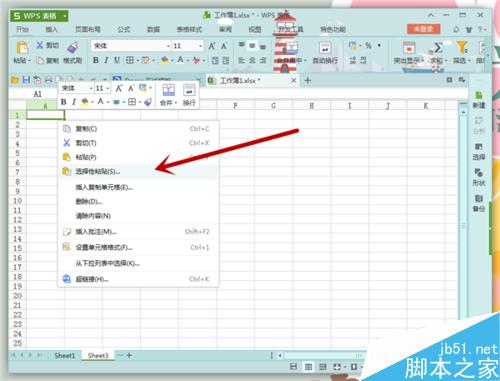The image size is (500, 381).
Task: Choose 超链接(H) from the context menu
Action: (138, 279)
